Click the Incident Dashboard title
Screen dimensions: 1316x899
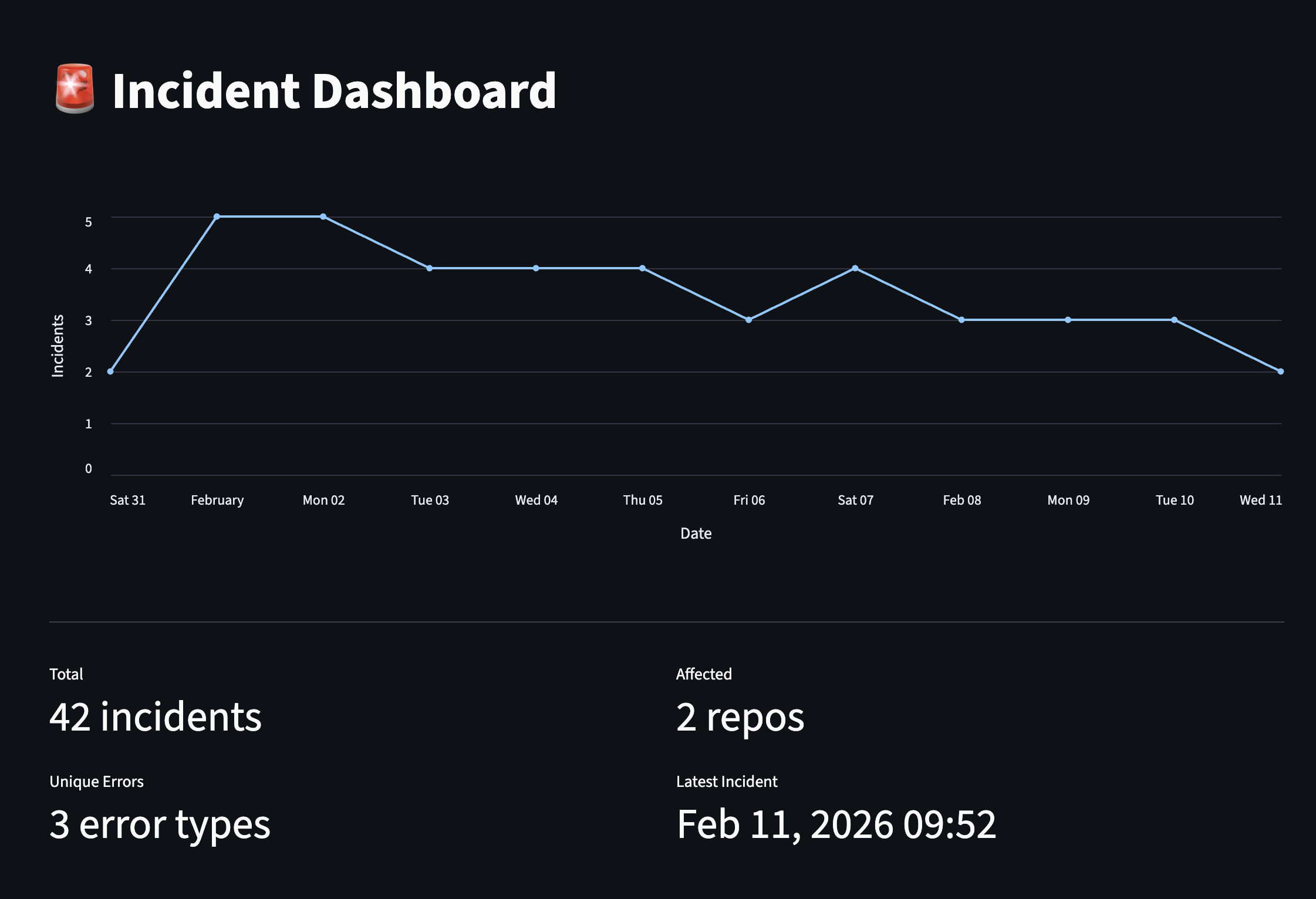pyautogui.click(x=333, y=90)
